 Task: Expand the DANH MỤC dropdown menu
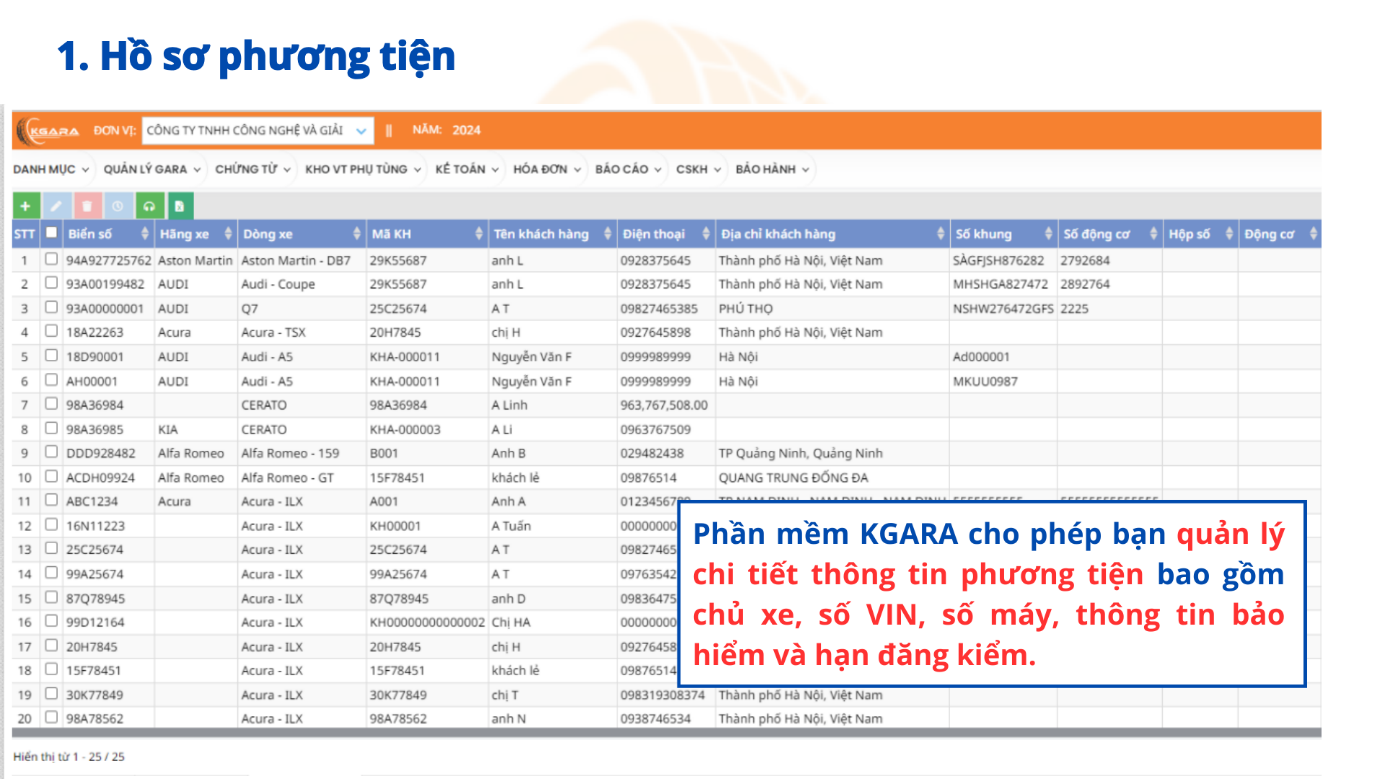tap(51, 169)
